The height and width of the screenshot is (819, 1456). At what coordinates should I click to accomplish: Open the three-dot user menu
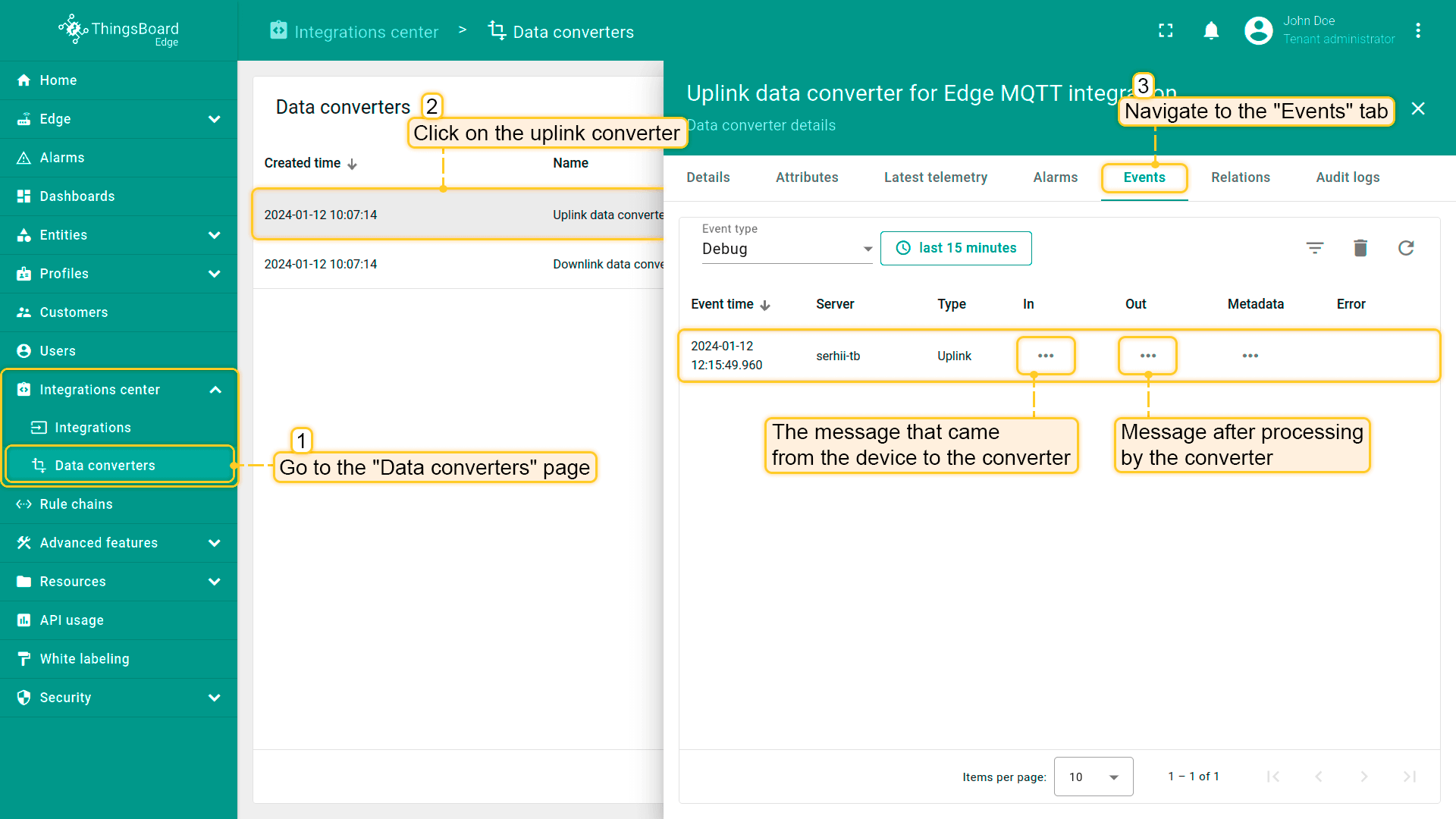pos(1417,30)
